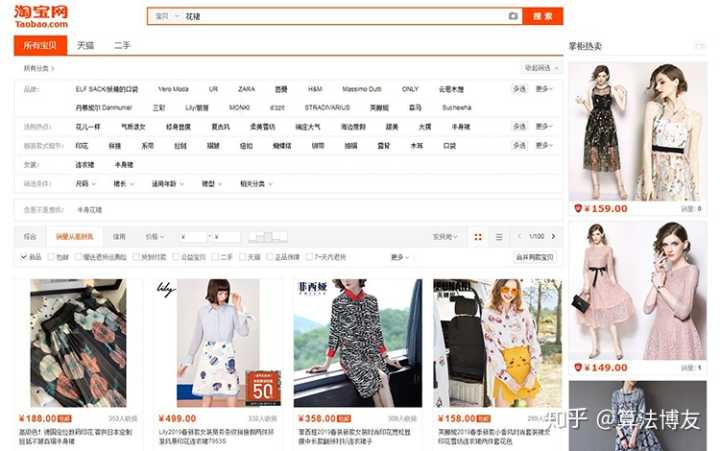Open the 宝贝 search type dropdown
The width and height of the screenshot is (720, 451).
pos(167,16)
